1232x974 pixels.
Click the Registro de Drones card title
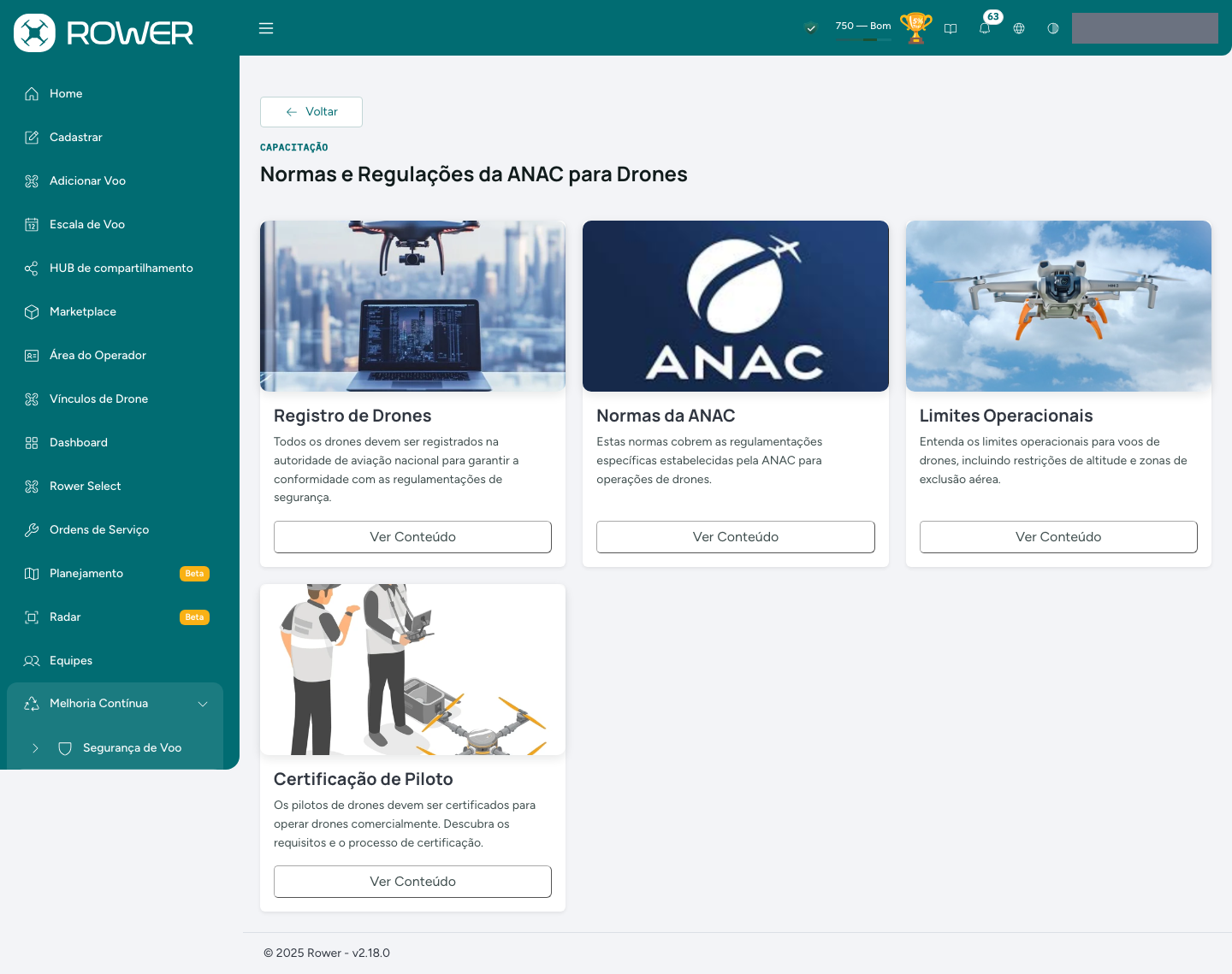coord(352,416)
